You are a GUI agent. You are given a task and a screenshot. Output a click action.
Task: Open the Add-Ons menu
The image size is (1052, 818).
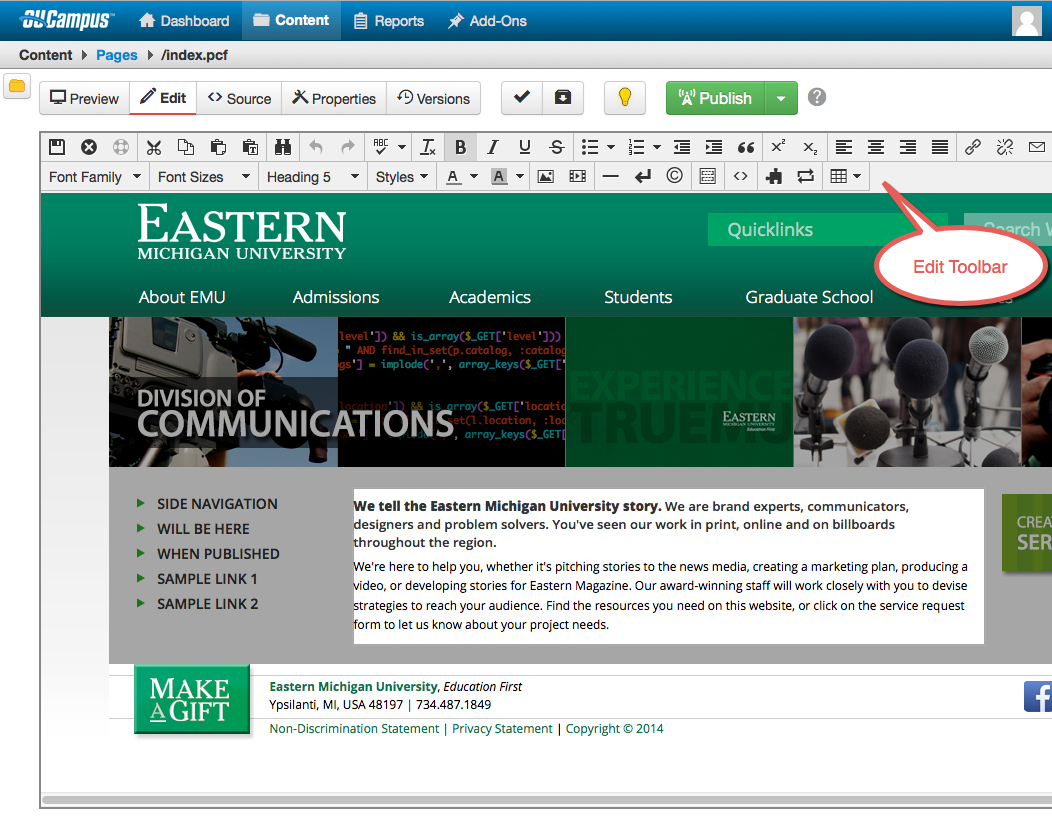(x=487, y=21)
